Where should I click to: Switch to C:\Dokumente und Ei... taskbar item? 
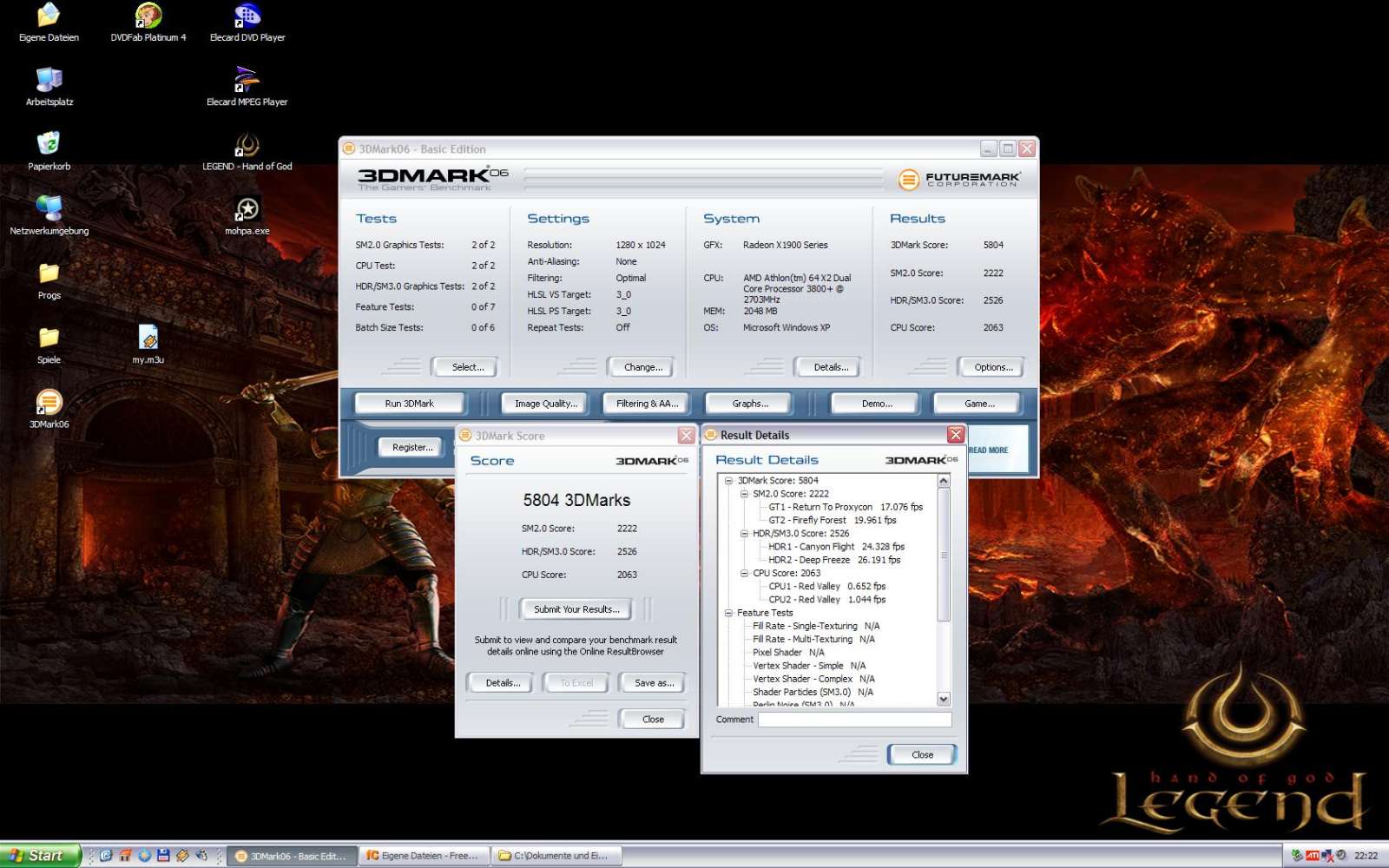pos(556,856)
